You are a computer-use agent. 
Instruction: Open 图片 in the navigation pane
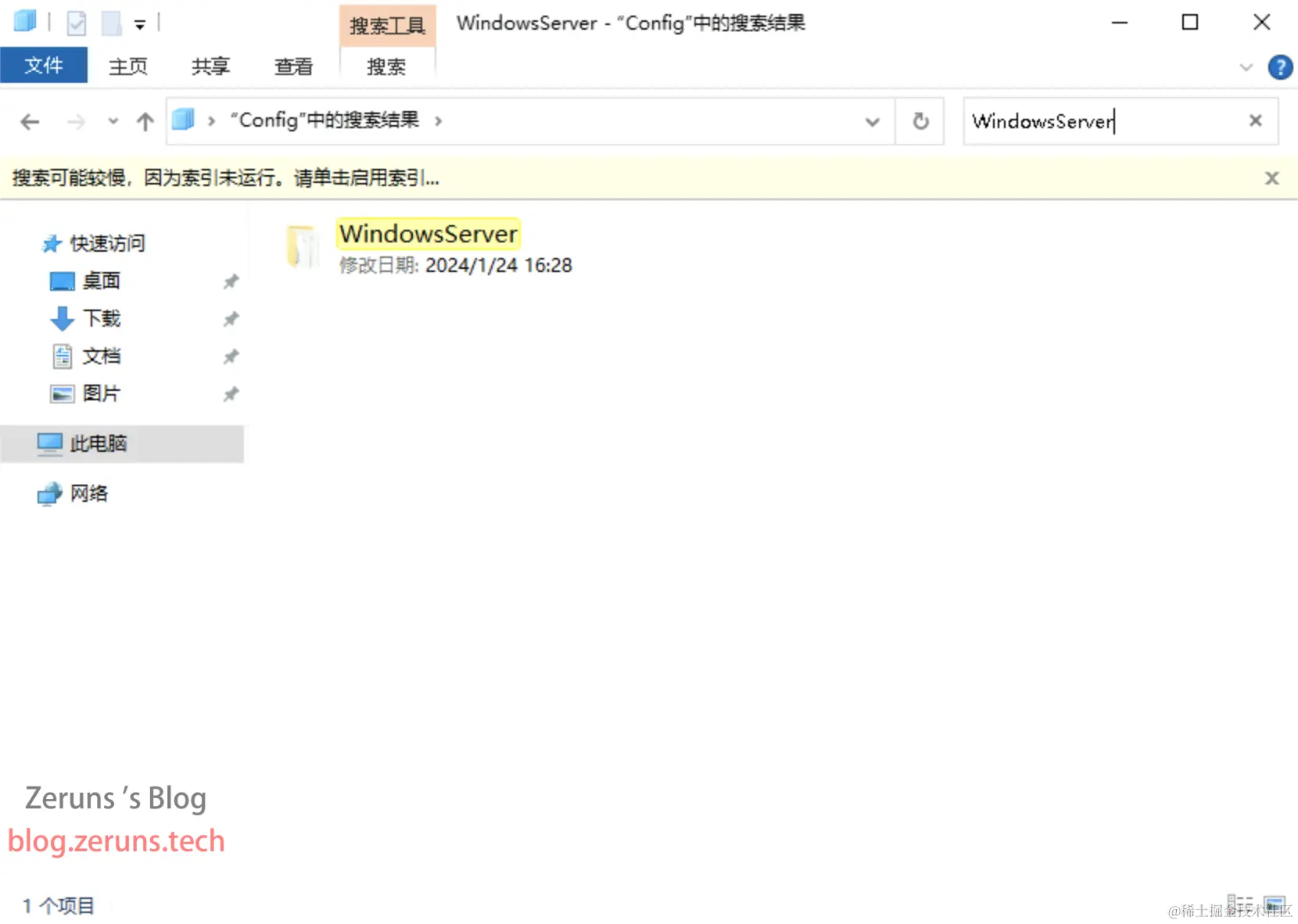[102, 394]
